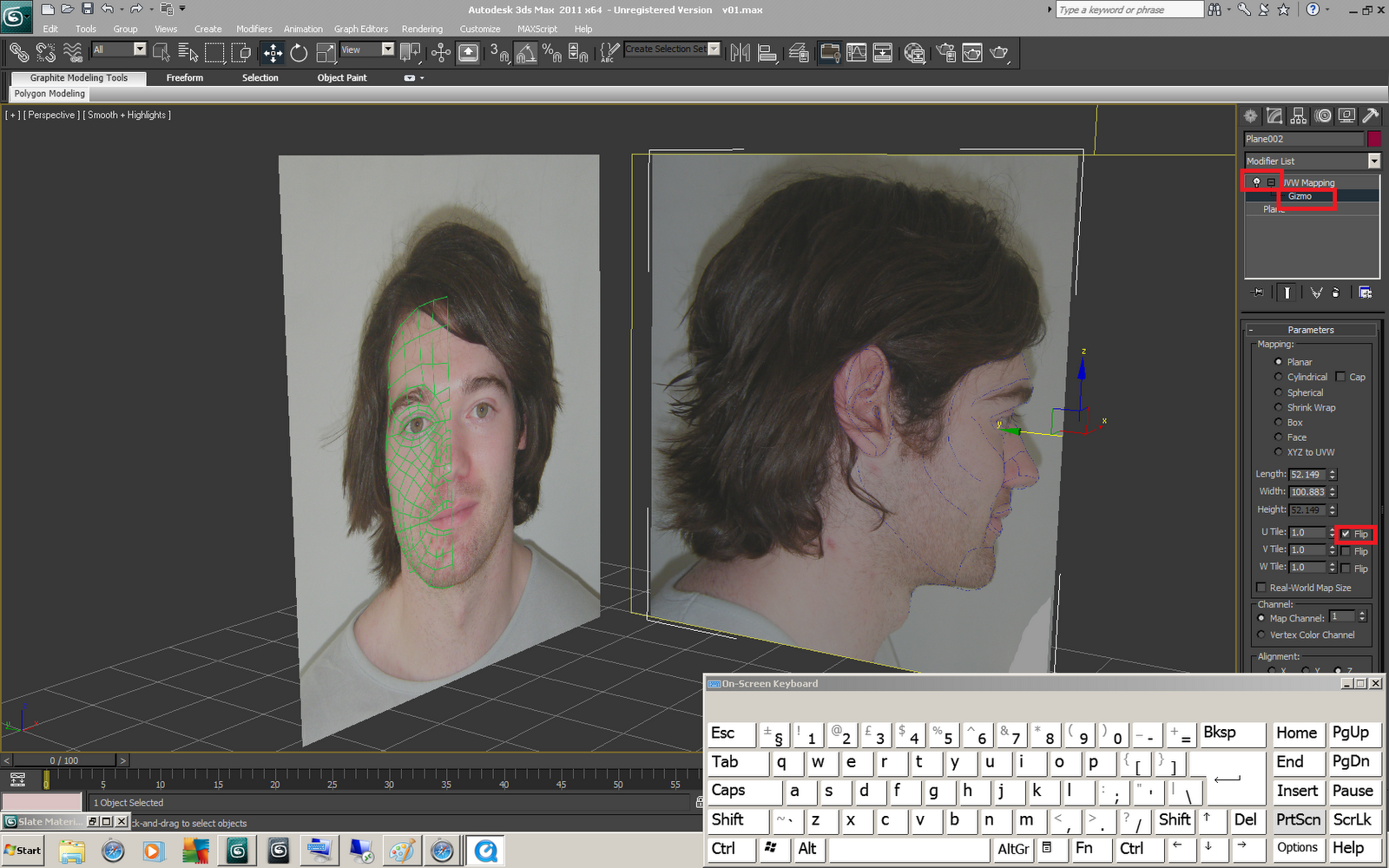
Task: Switch to the Hierarchy command panel
Action: tap(1299, 115)
